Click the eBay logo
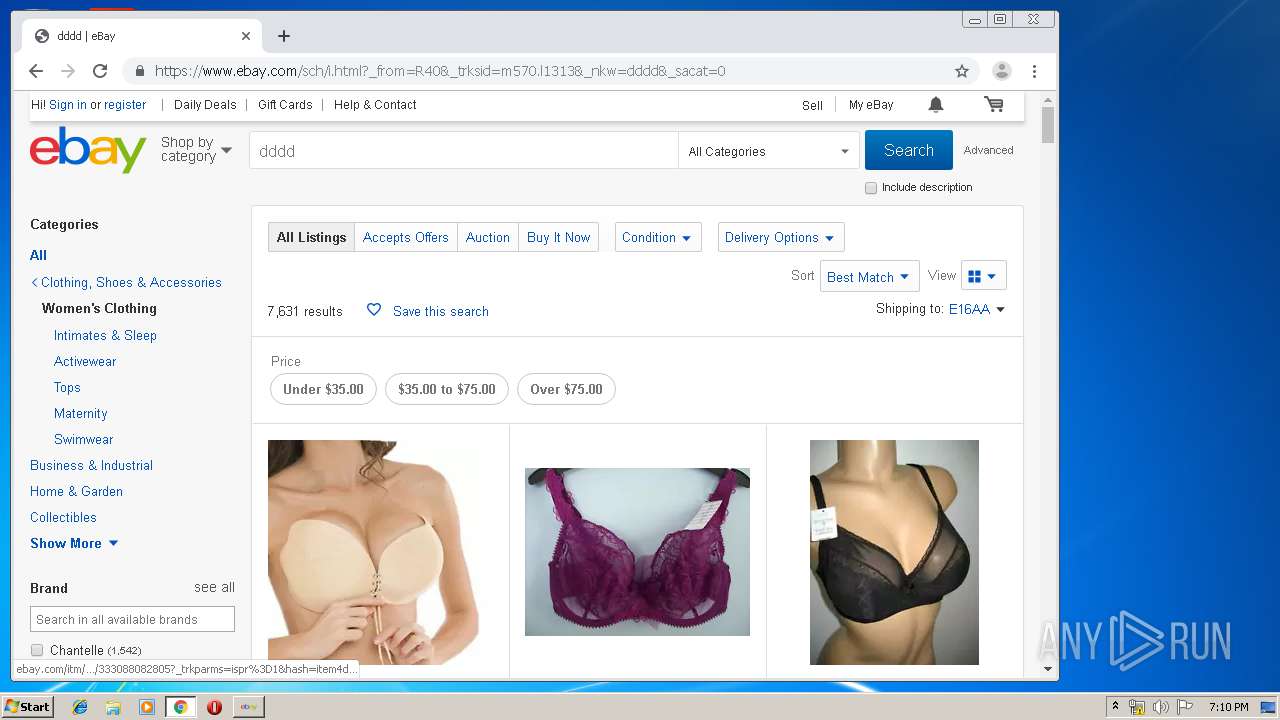Image resolution: width=1280 pixels, height=720 pixels. coord(88,150)
